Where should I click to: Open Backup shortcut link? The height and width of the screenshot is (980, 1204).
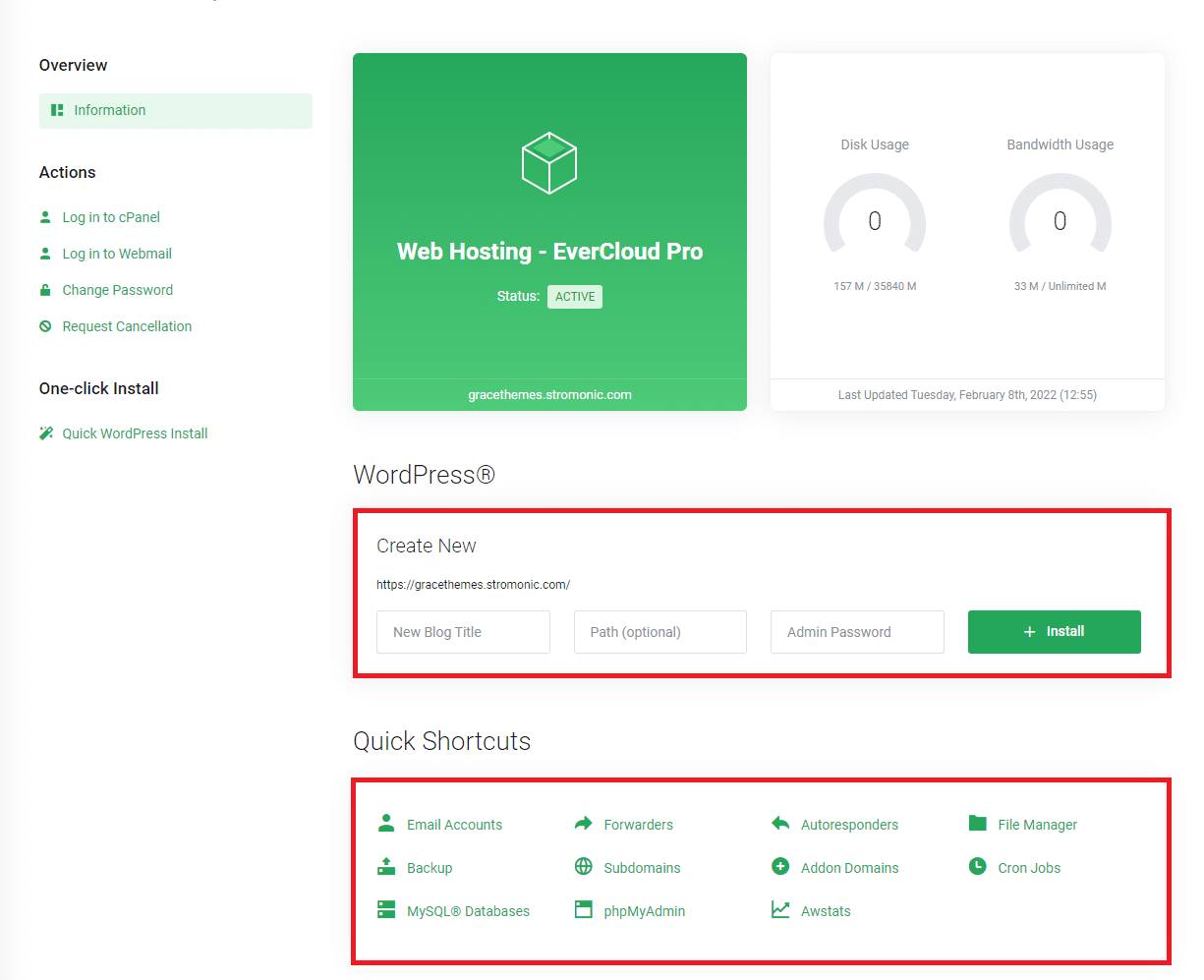[430, 868]
